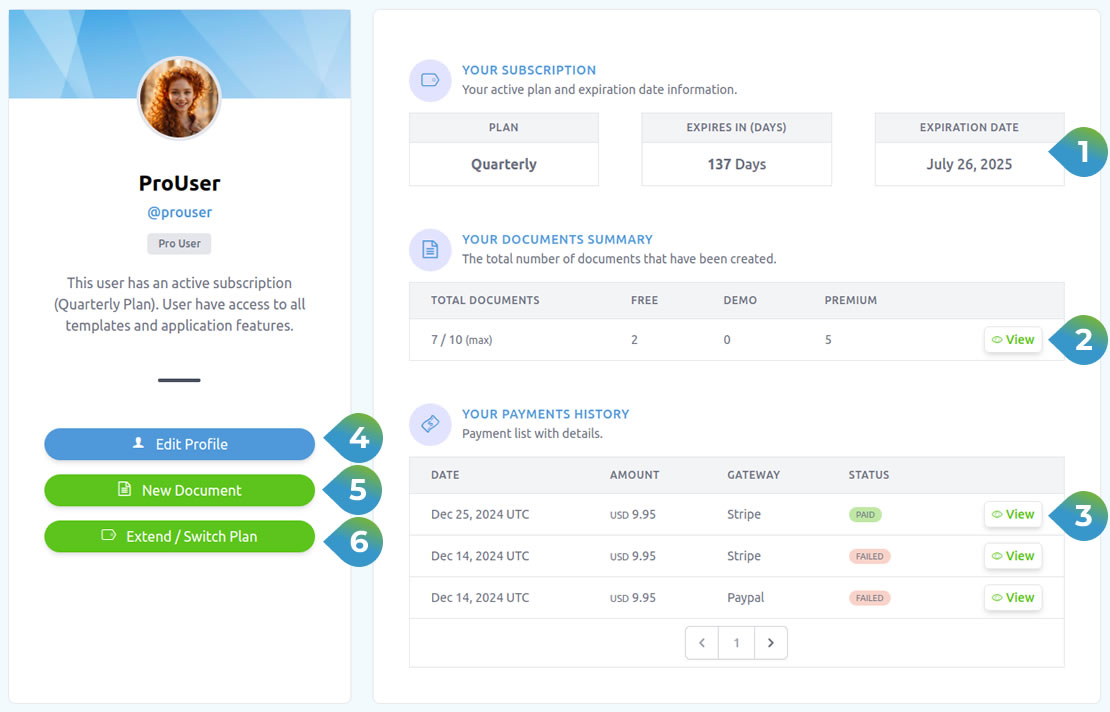View the Dec 25, 2024 paid payment
Screen dimensions: 1110x712
1013,514
